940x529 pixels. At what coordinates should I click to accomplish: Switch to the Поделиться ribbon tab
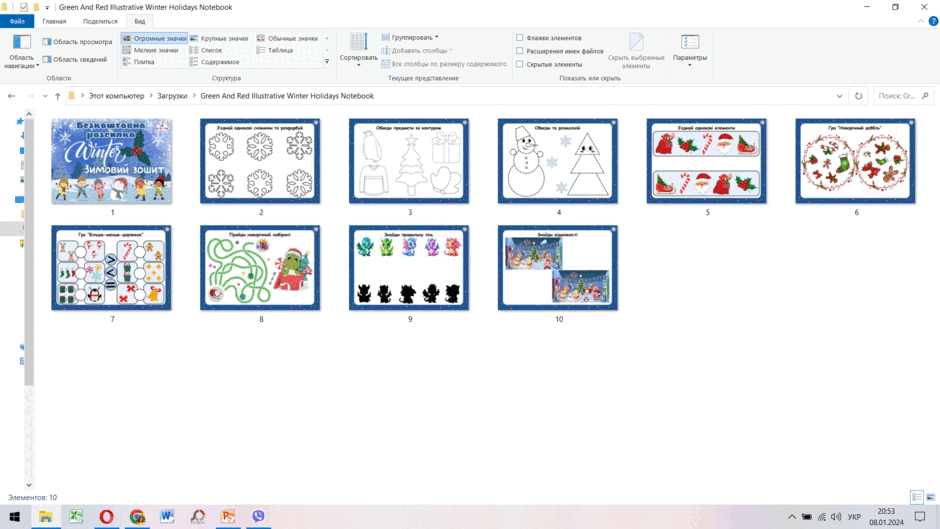(x=100, y=21)
